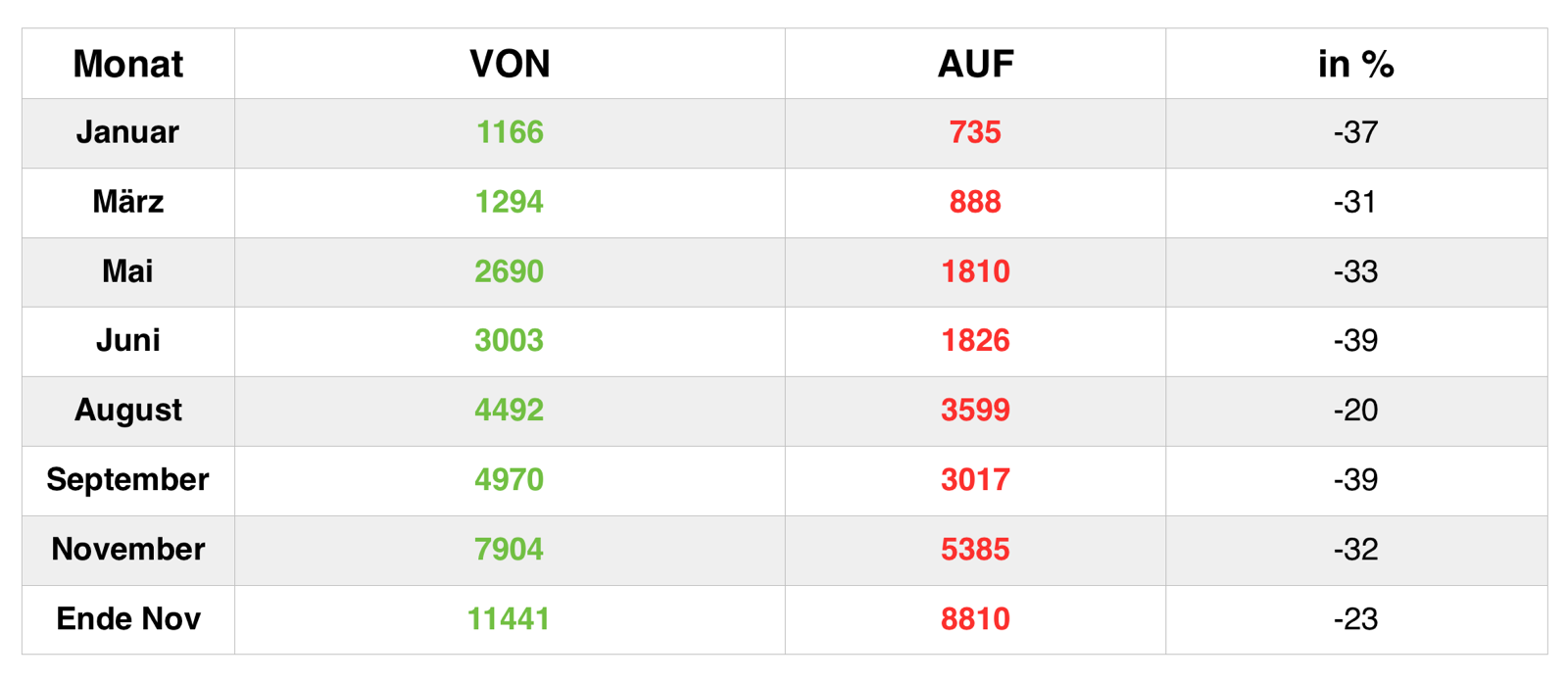
Task: Click the red value 8810
Action: 975,619
